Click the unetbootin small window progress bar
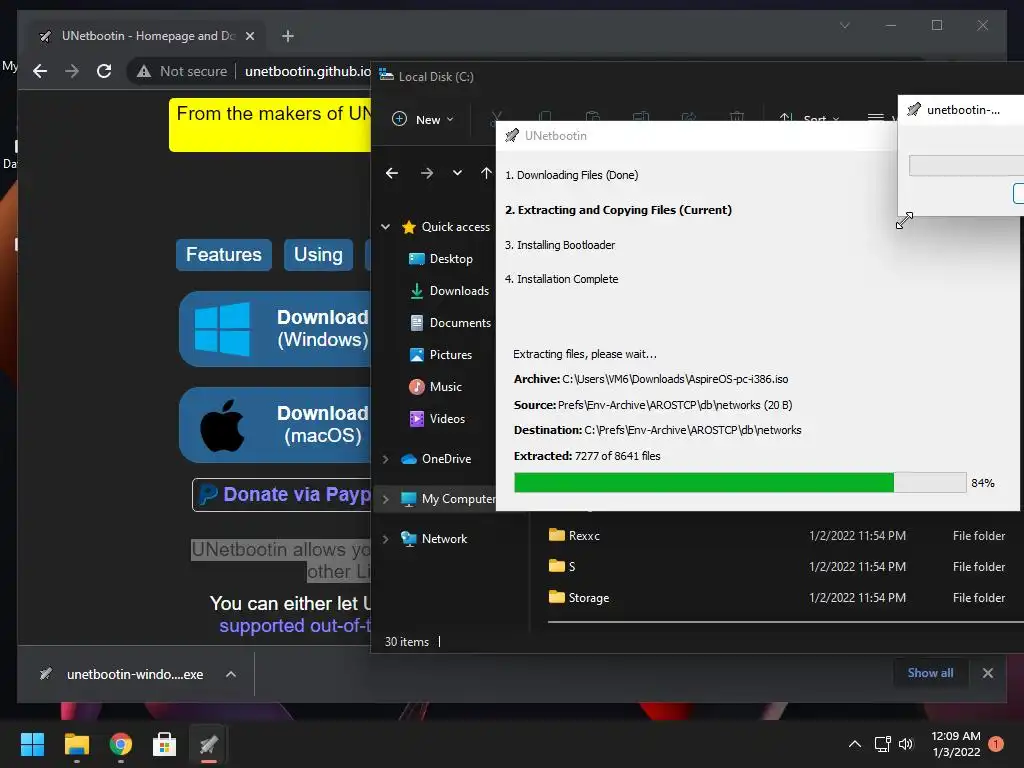The image size is (1024, 768). point(967,165)
